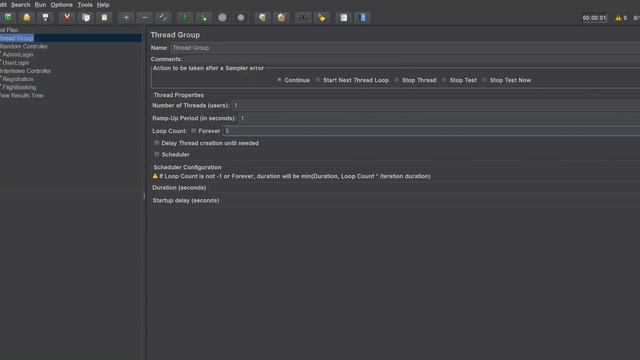The image size is (640, 360).
Task: Click the elapsed timer 00:00:01
Action: click(x=594, y=18)
